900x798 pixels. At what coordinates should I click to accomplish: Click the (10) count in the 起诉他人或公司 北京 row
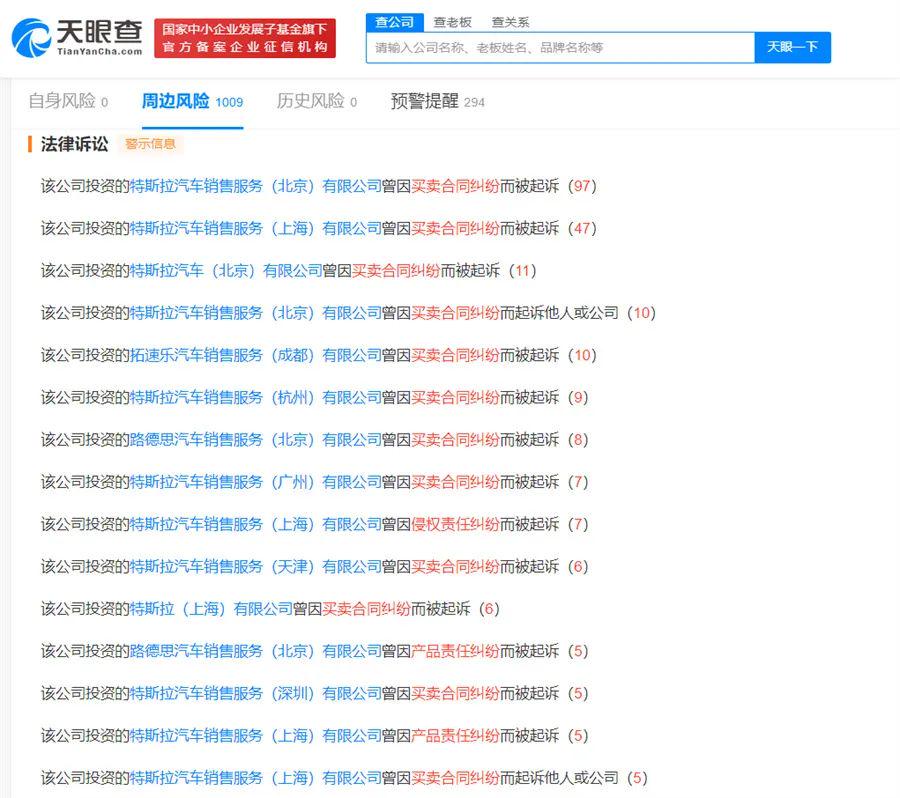pyautogui.click(x=641, y=313)
